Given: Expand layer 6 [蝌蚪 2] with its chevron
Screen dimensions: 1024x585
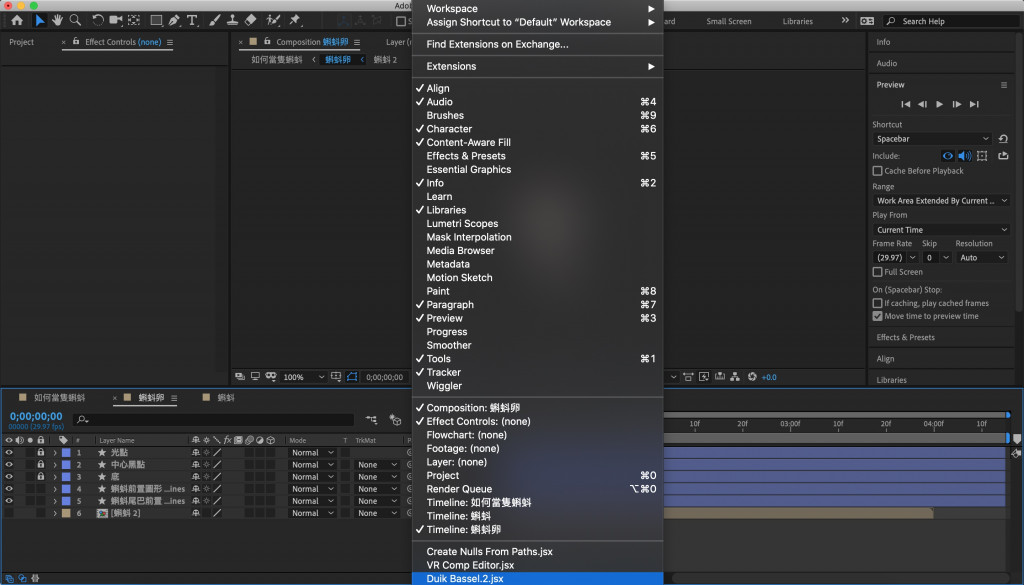Looking at the screenshot, I should point(55,513).
